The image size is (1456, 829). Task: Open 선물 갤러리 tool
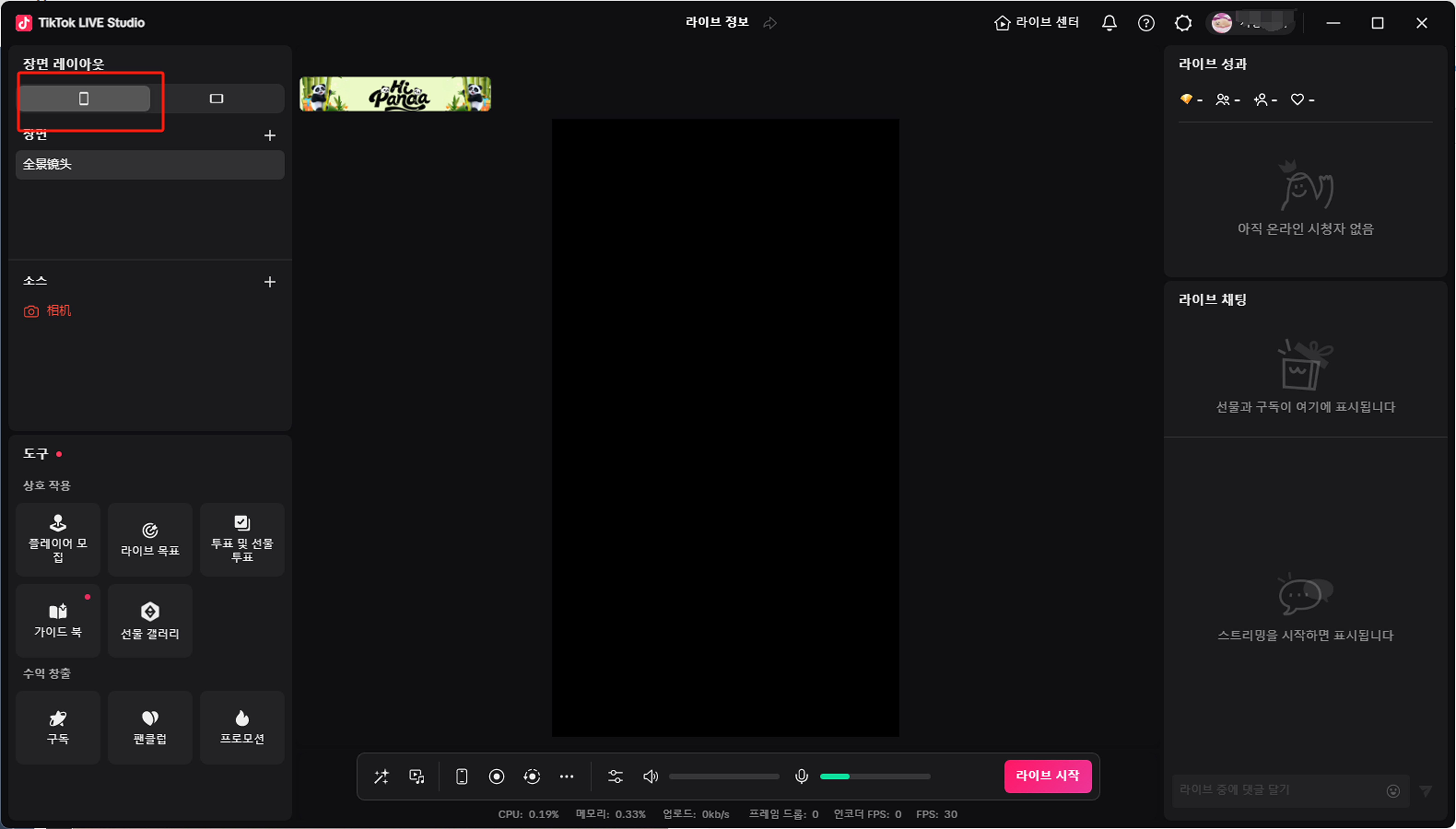(150, 621)
